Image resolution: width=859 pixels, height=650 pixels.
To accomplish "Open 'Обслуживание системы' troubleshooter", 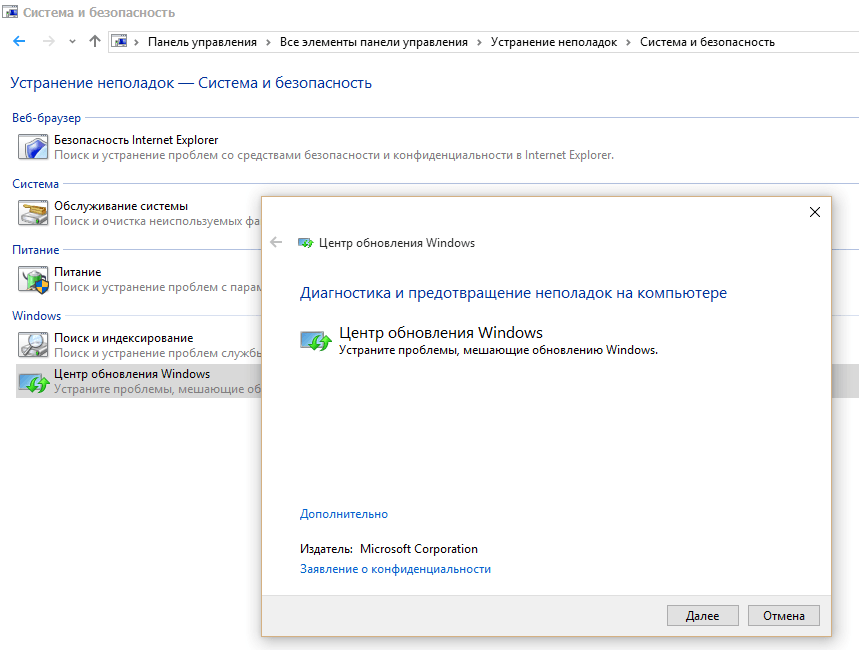I will pos(121,206).
